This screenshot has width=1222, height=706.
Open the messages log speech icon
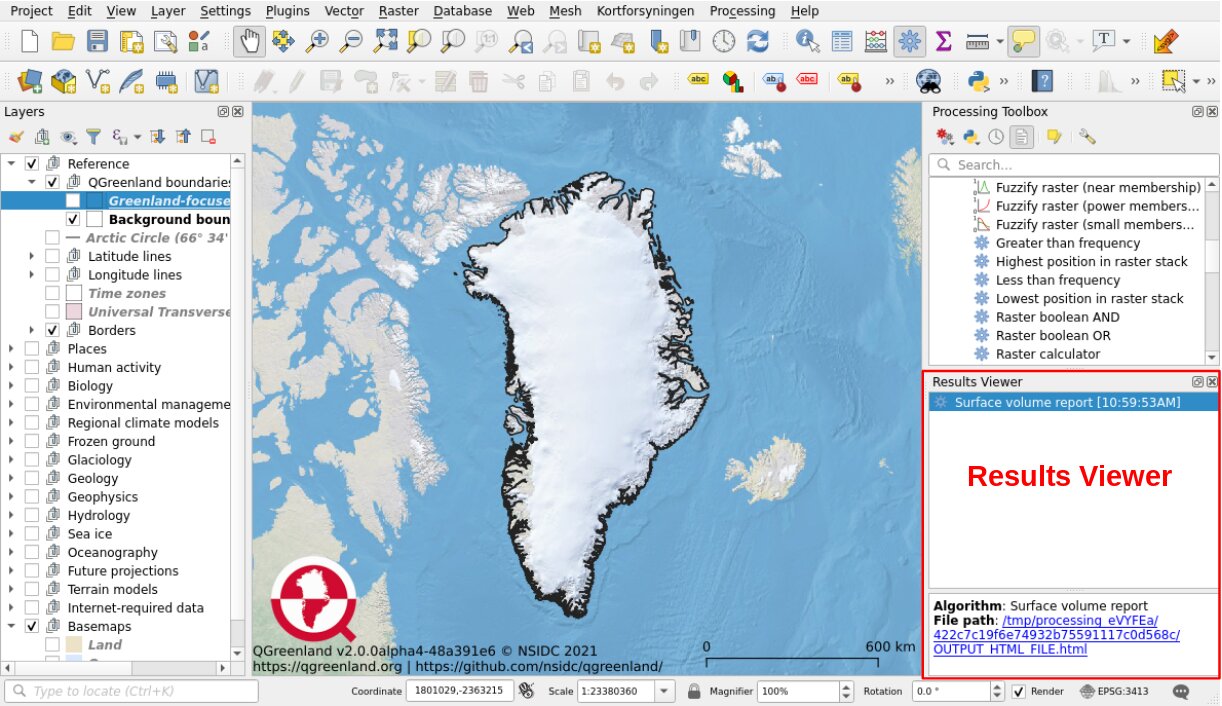(1181, 691)
